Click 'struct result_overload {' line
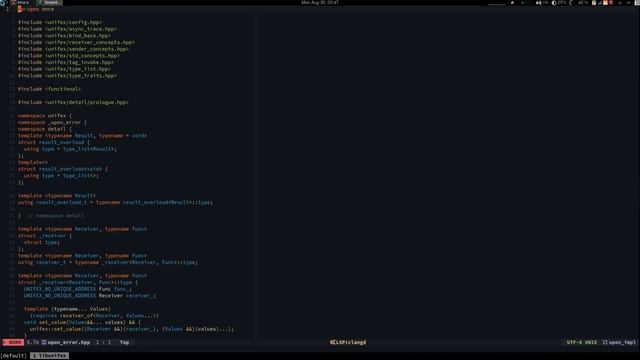 54,142
